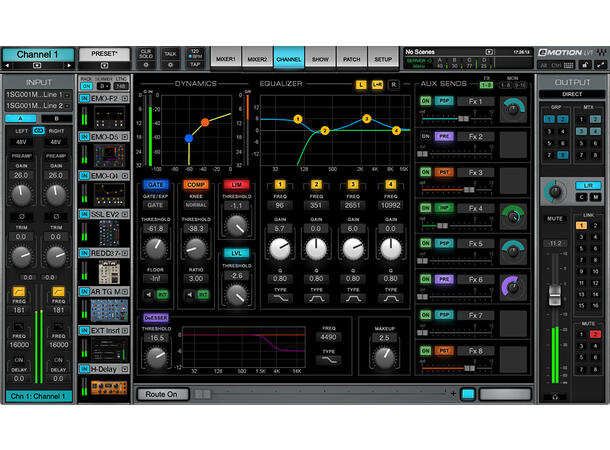
Task: Toggle the LVL leveler on/off
Action: [237, 253]
